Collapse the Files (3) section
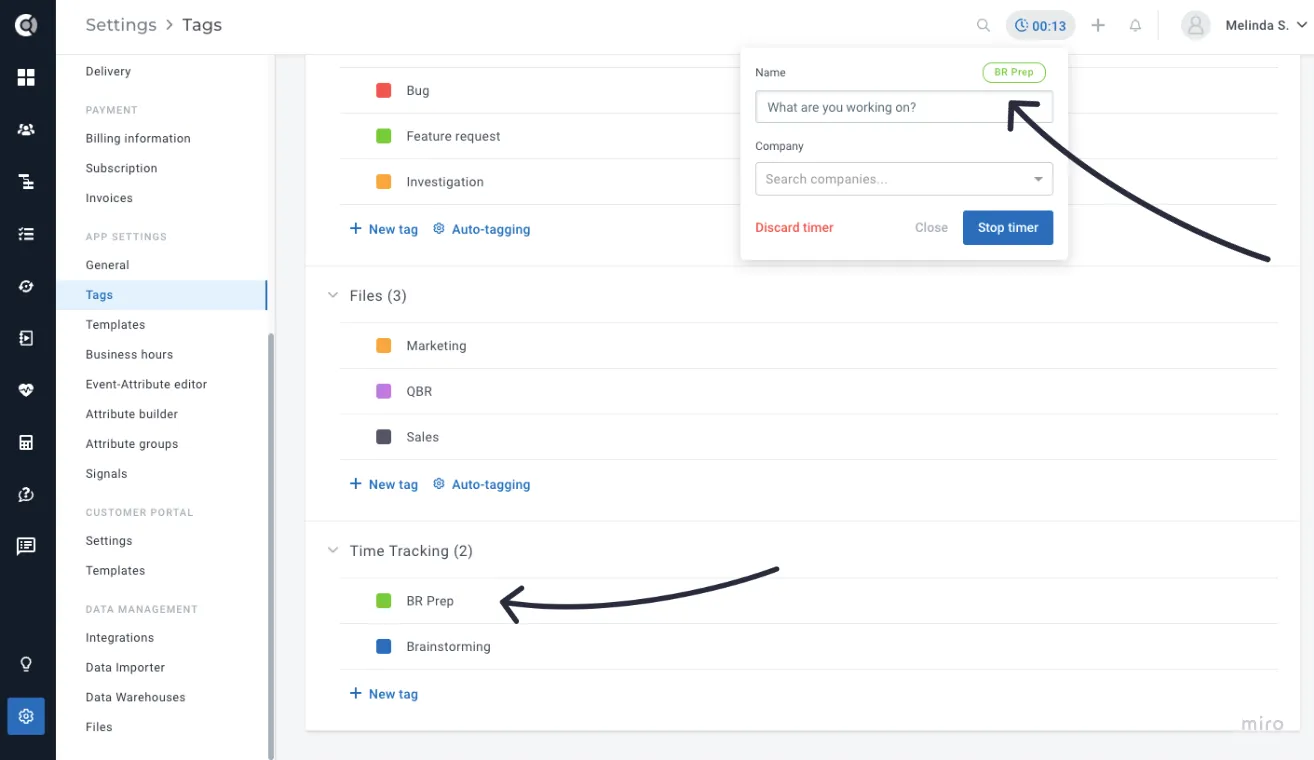This screenshot has height=760, width=1314. [x=333, y=296]
